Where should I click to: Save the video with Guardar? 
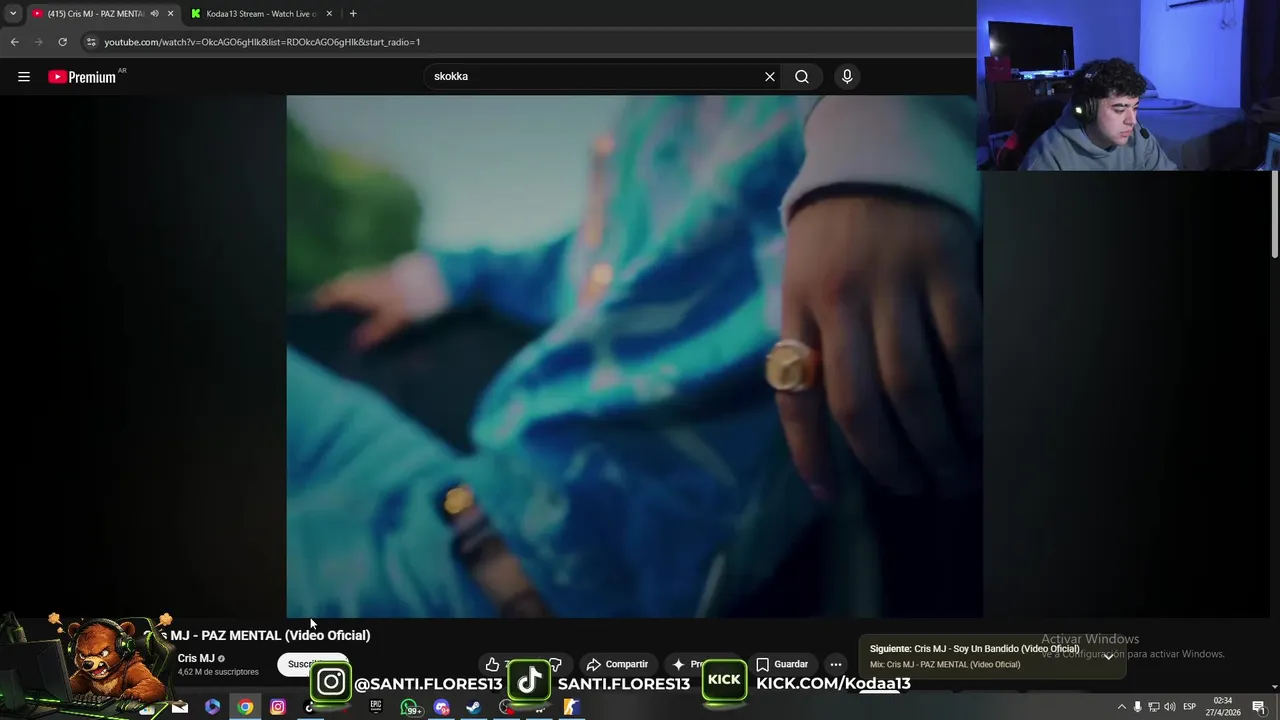[782, 664]
